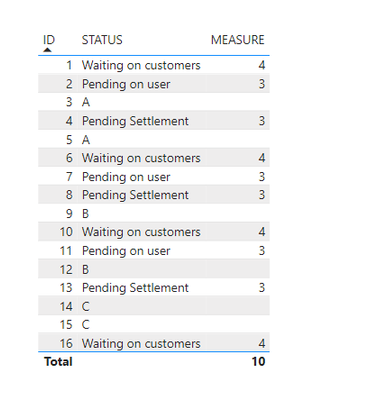Click the Total value 10
The width and height of the screenshot is (368, 400).
click(258, 362)
